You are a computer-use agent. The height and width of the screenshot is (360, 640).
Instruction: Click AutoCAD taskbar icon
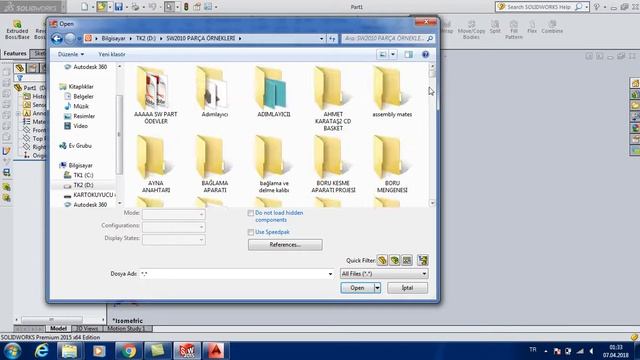[x=216, y=351]
